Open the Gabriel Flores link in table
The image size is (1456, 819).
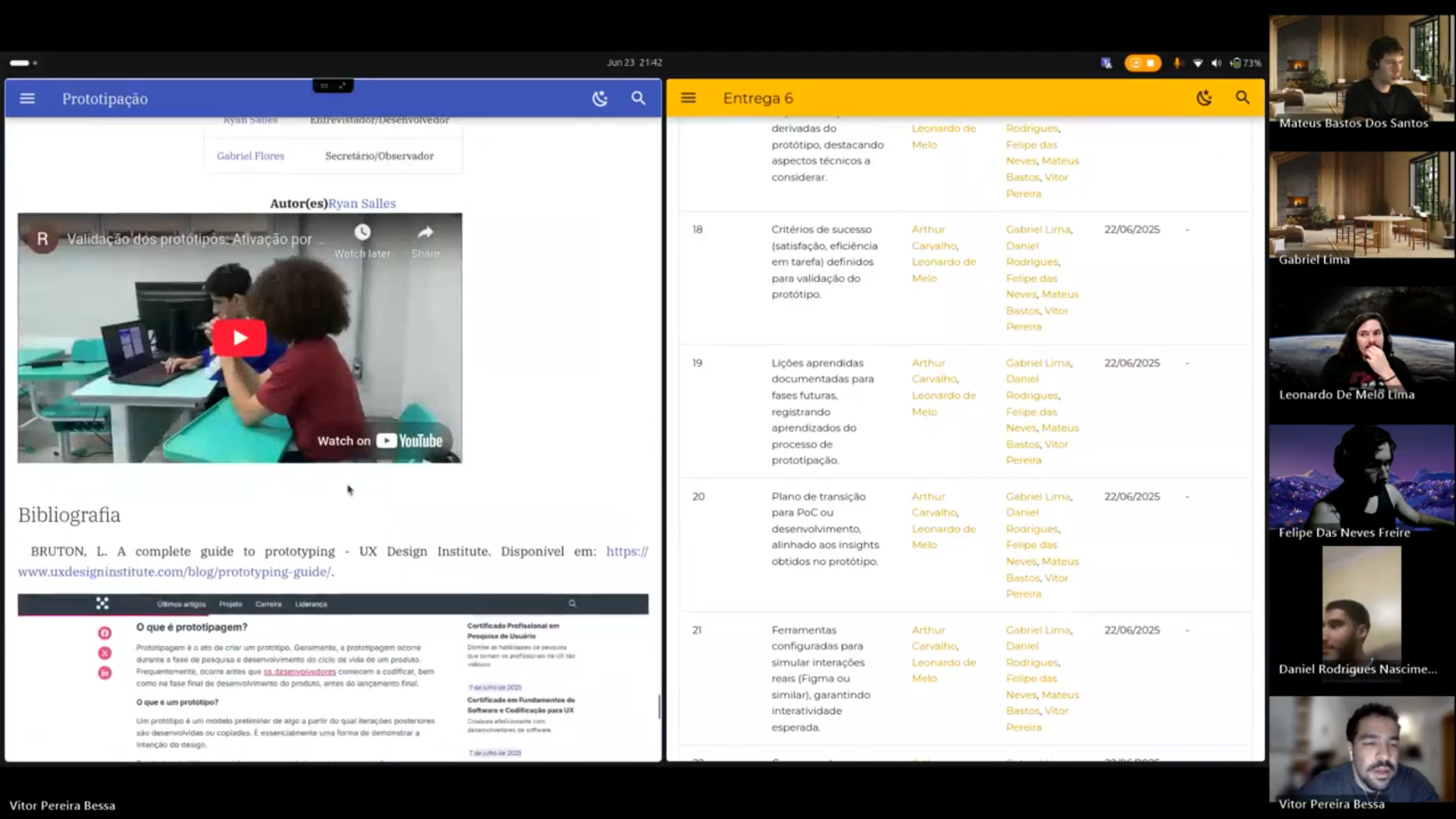click(x=250, y=156)
